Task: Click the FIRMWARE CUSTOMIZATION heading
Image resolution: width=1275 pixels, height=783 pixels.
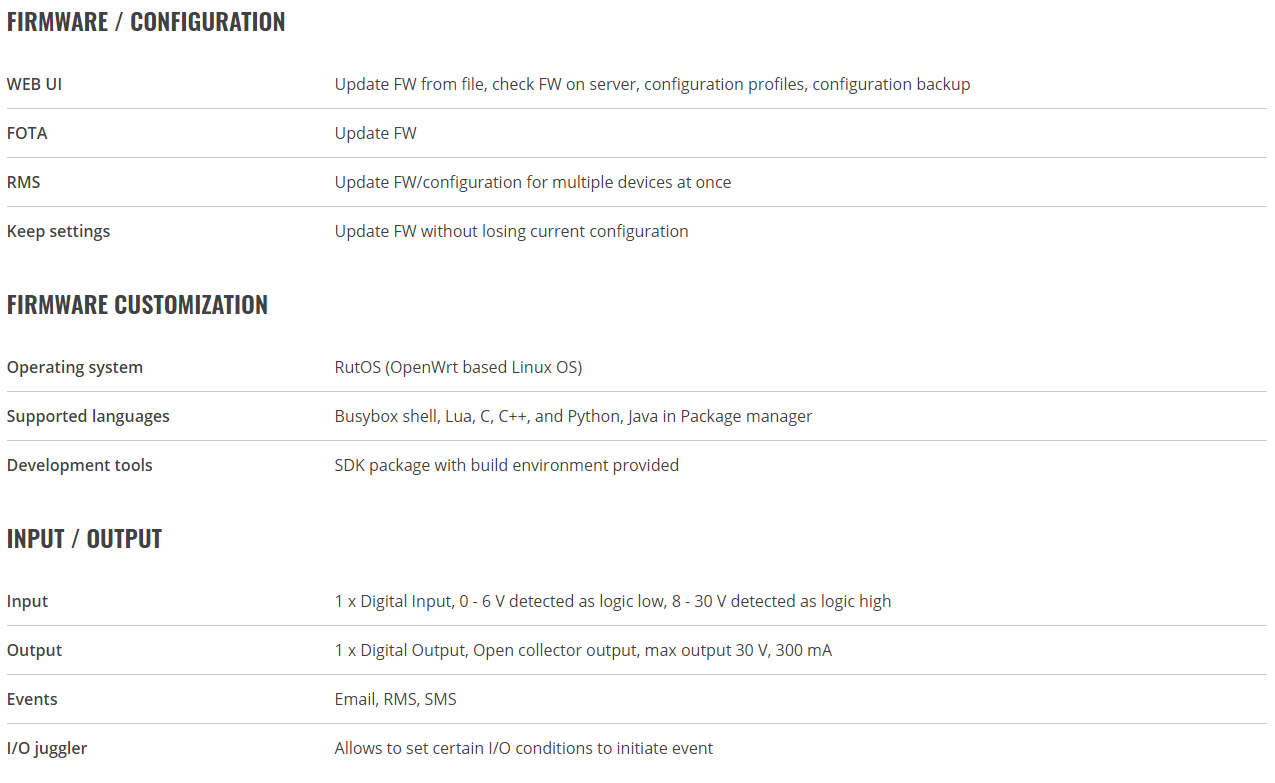Action: pos(137,305)
